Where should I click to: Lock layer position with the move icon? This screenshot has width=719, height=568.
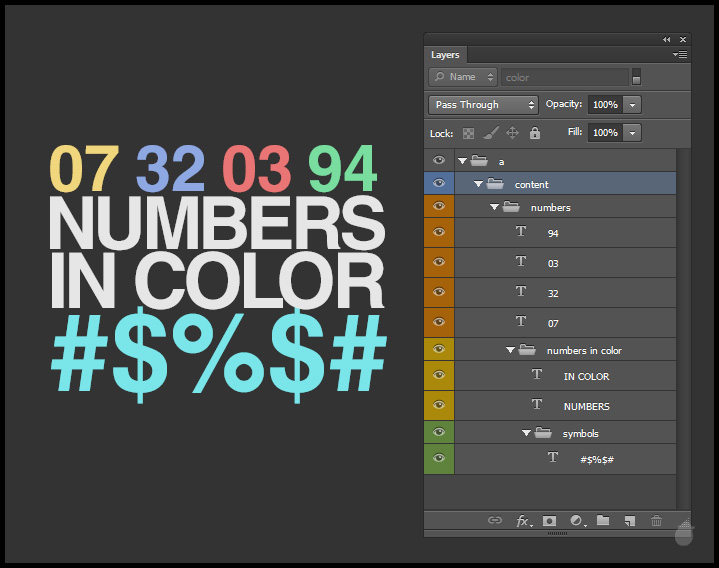point(512,133)
